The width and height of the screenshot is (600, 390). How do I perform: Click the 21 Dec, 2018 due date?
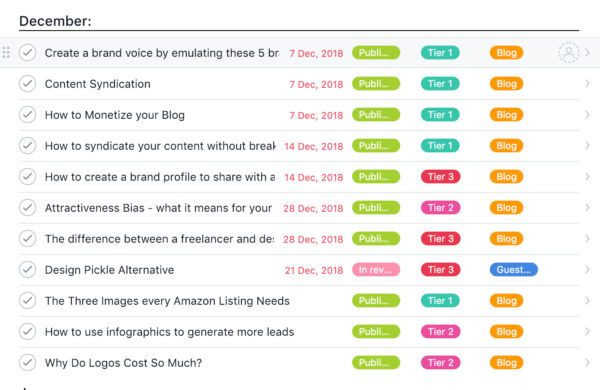pos(314,270)
